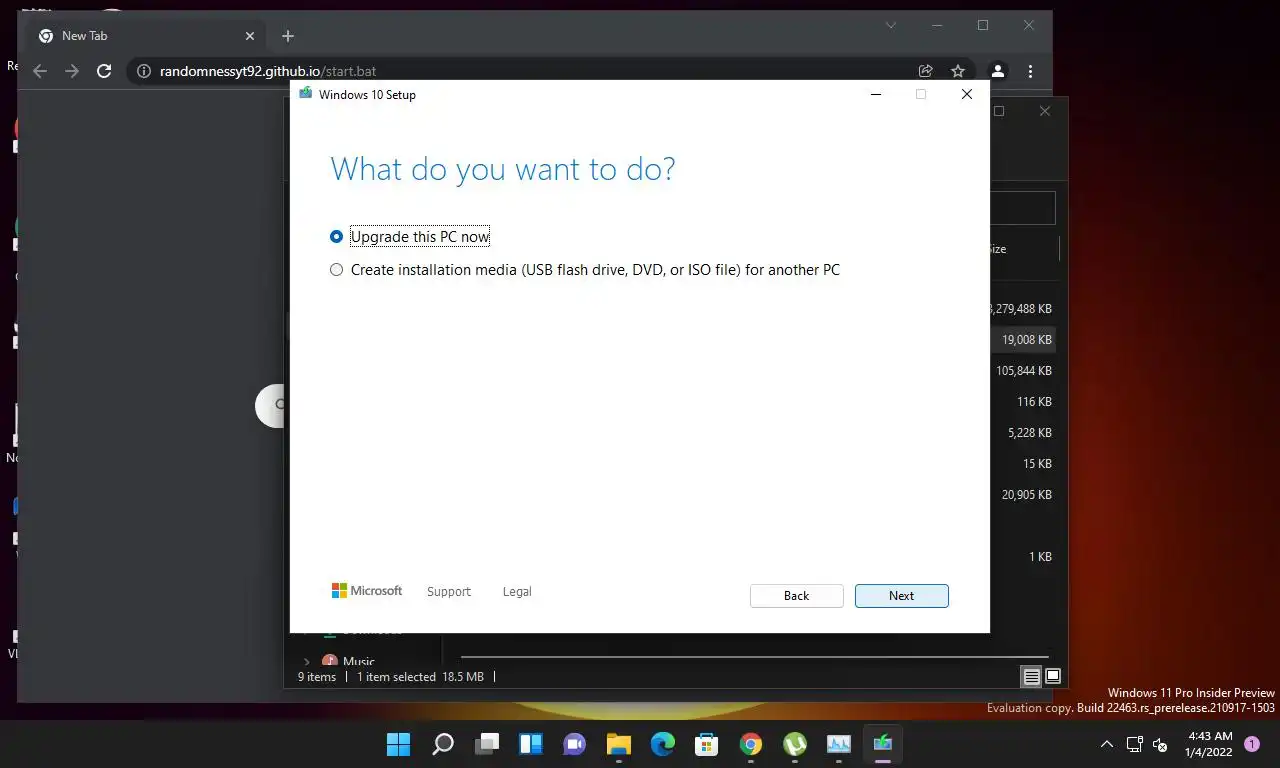View site information icon in address bar
1280x768 pixels.
tap(143, 71)
